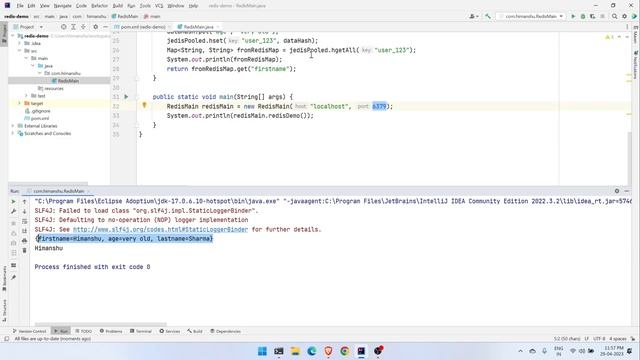Open the Services tool window tab

tap(170, 331)
